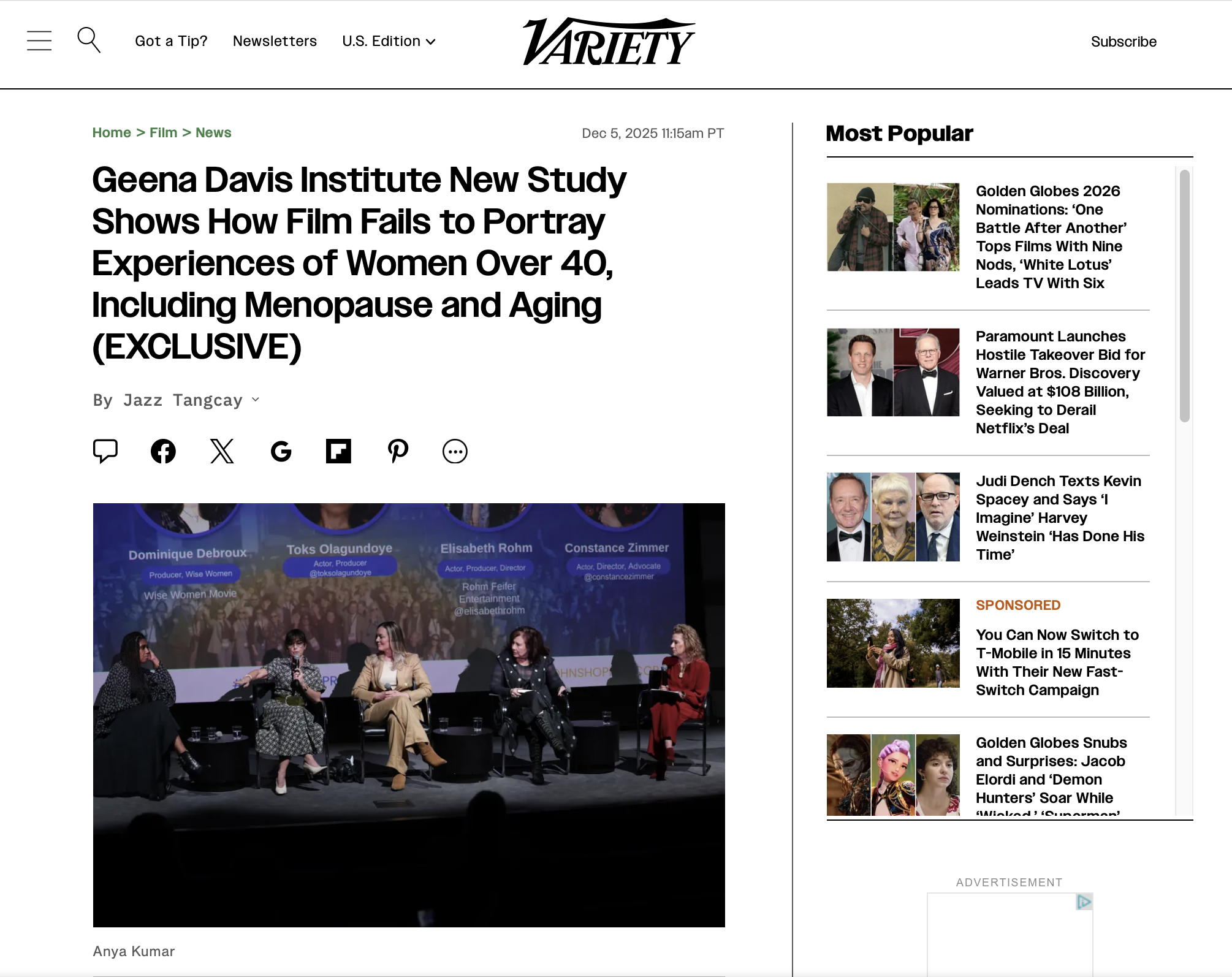Share the article on Facebook
Screen dimensions: 1232x977
point(162,451)
